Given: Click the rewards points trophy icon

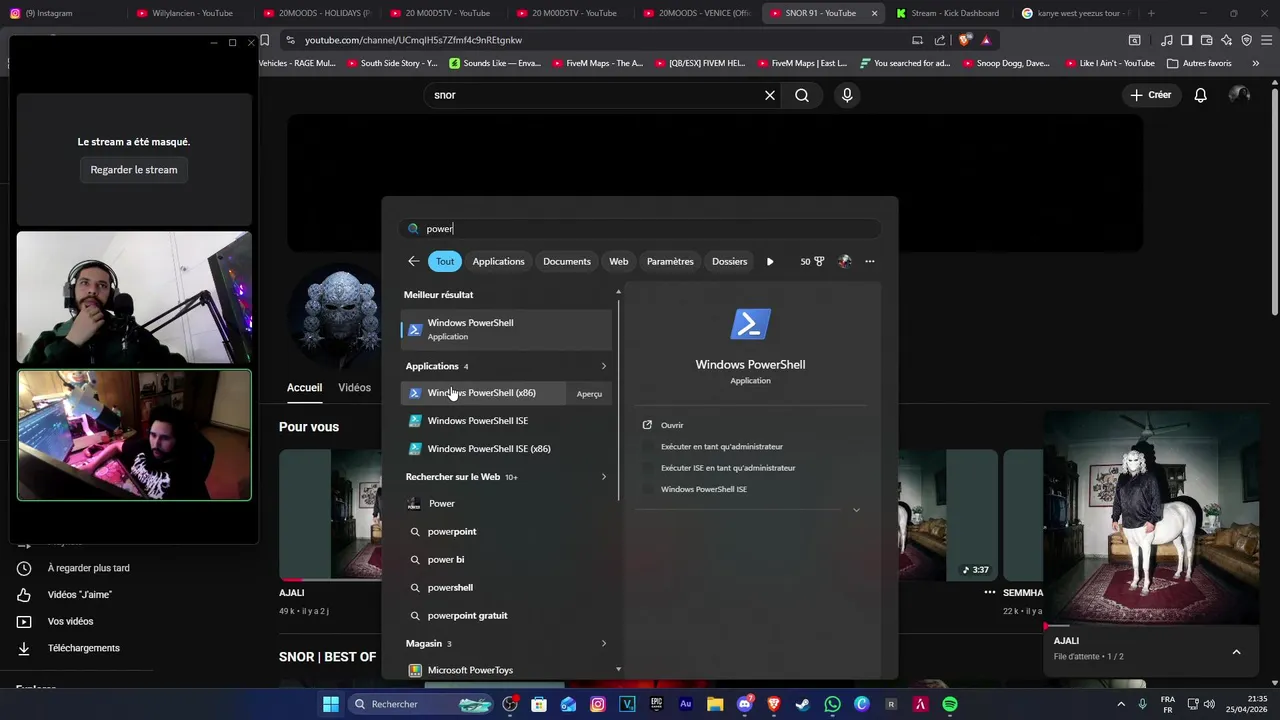Looking at the screenshot, I should 819,261.
